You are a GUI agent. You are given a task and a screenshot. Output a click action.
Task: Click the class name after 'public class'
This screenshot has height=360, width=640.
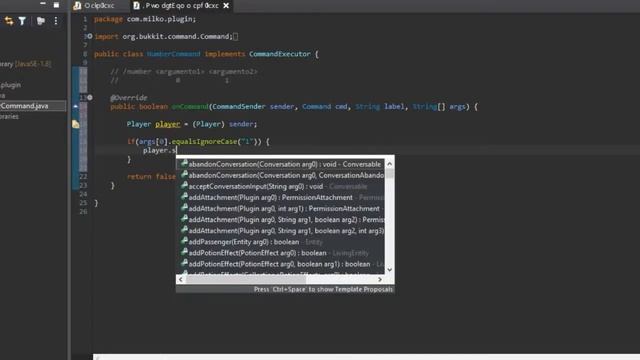coord(173,54)
